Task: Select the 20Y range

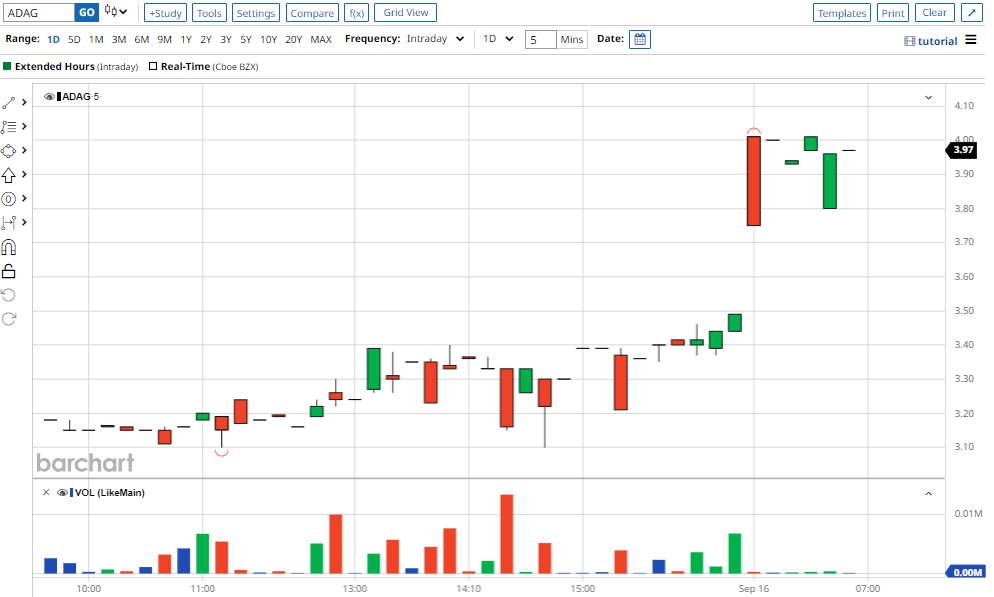Action: click(x=294, y=39)
